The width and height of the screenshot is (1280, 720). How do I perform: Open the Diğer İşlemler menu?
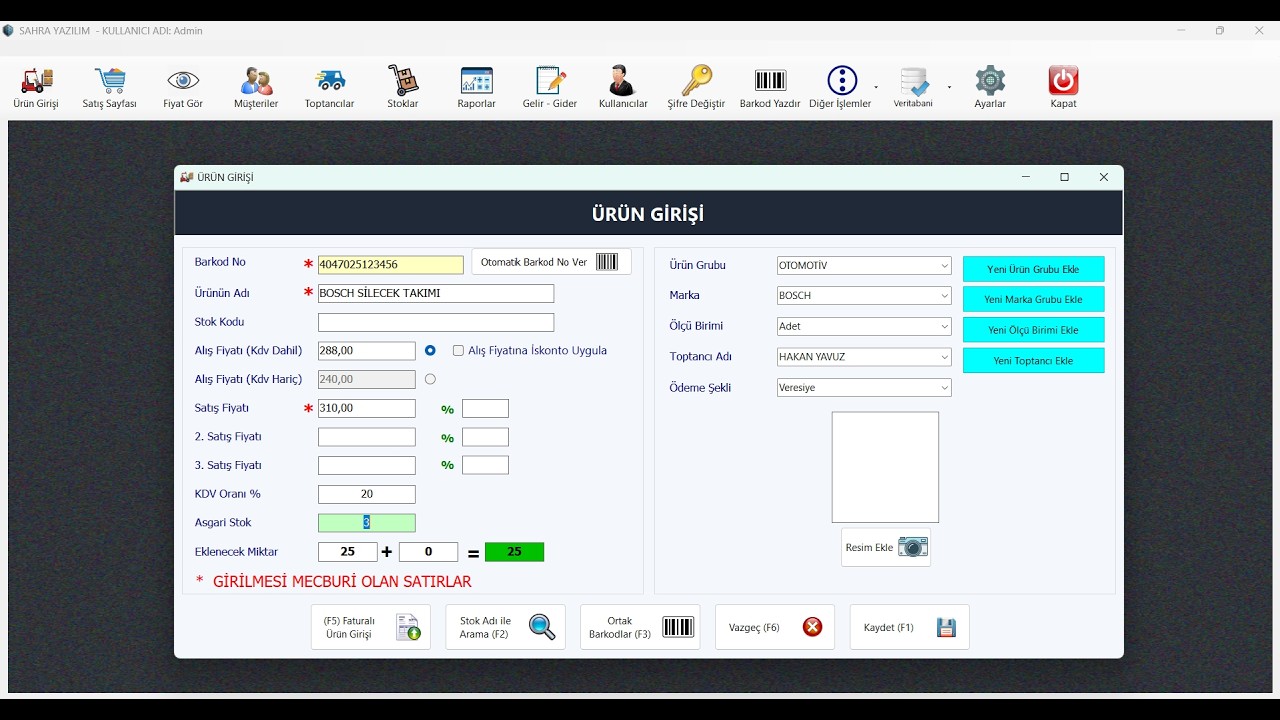pyautogui.click(x=843, y=87)
